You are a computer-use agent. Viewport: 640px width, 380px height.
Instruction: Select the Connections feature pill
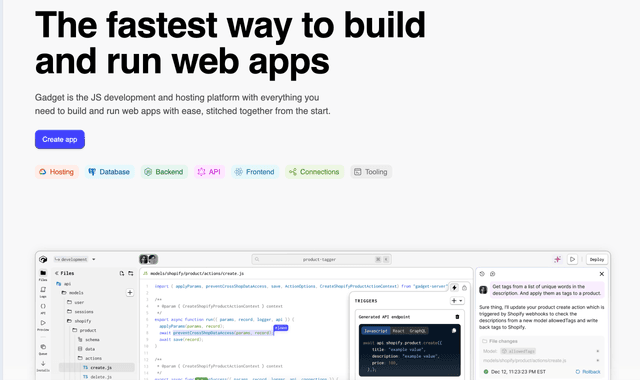(x=314, y=172)
